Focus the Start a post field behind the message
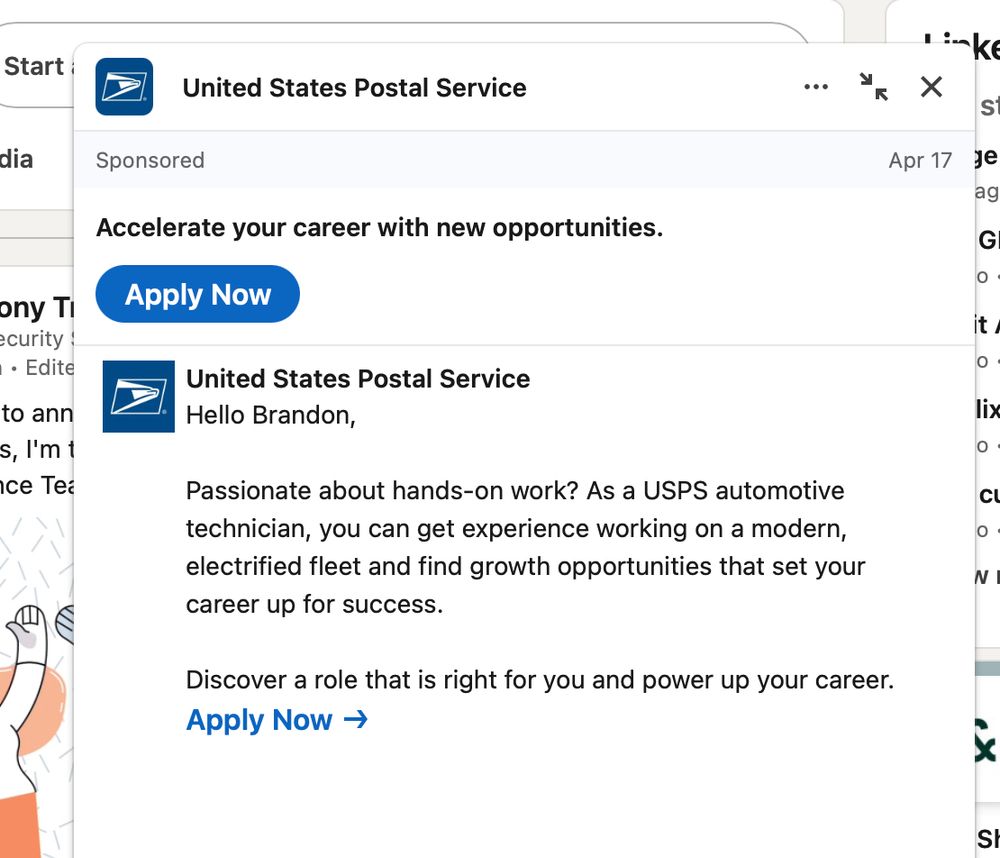The image size is (1000, 858). (x=36, y=67)
